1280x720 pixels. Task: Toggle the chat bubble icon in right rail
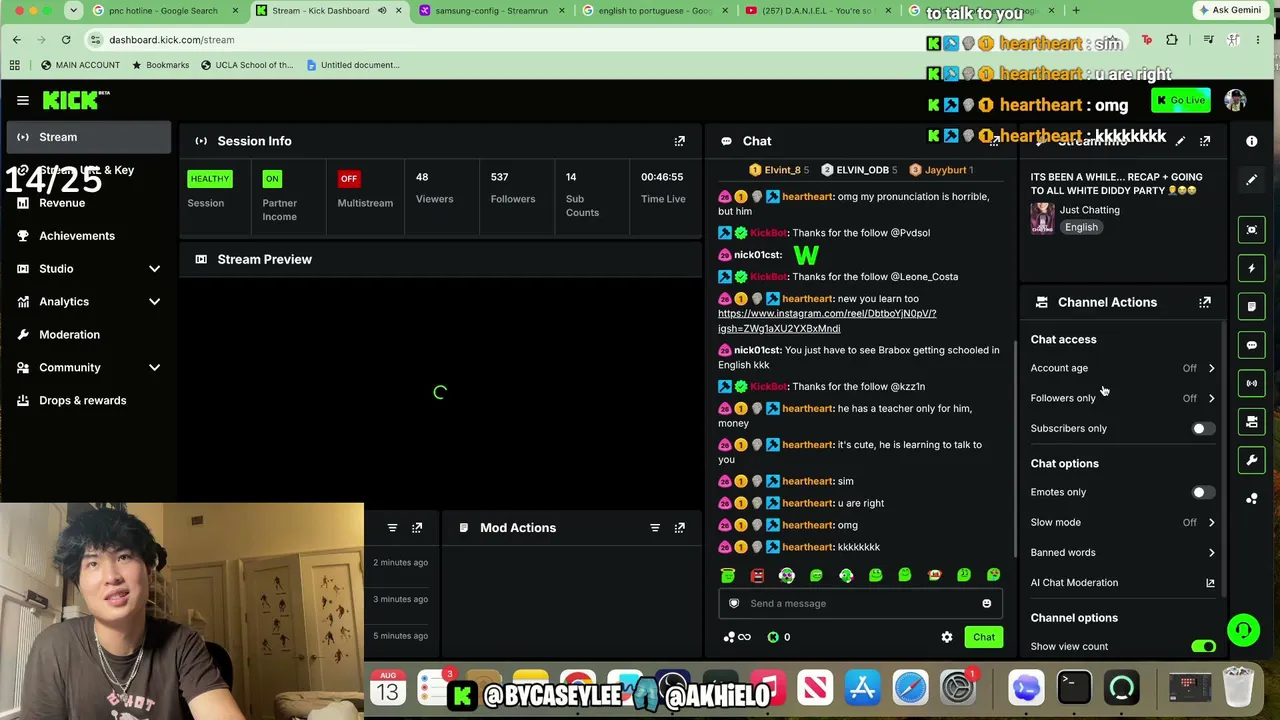point(1252,345)
